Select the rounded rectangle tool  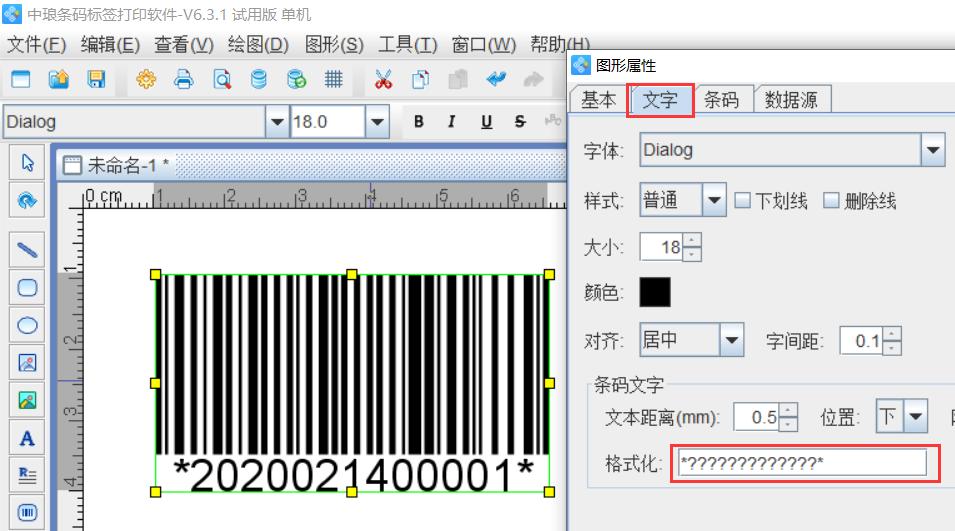(x=27, y=287)
